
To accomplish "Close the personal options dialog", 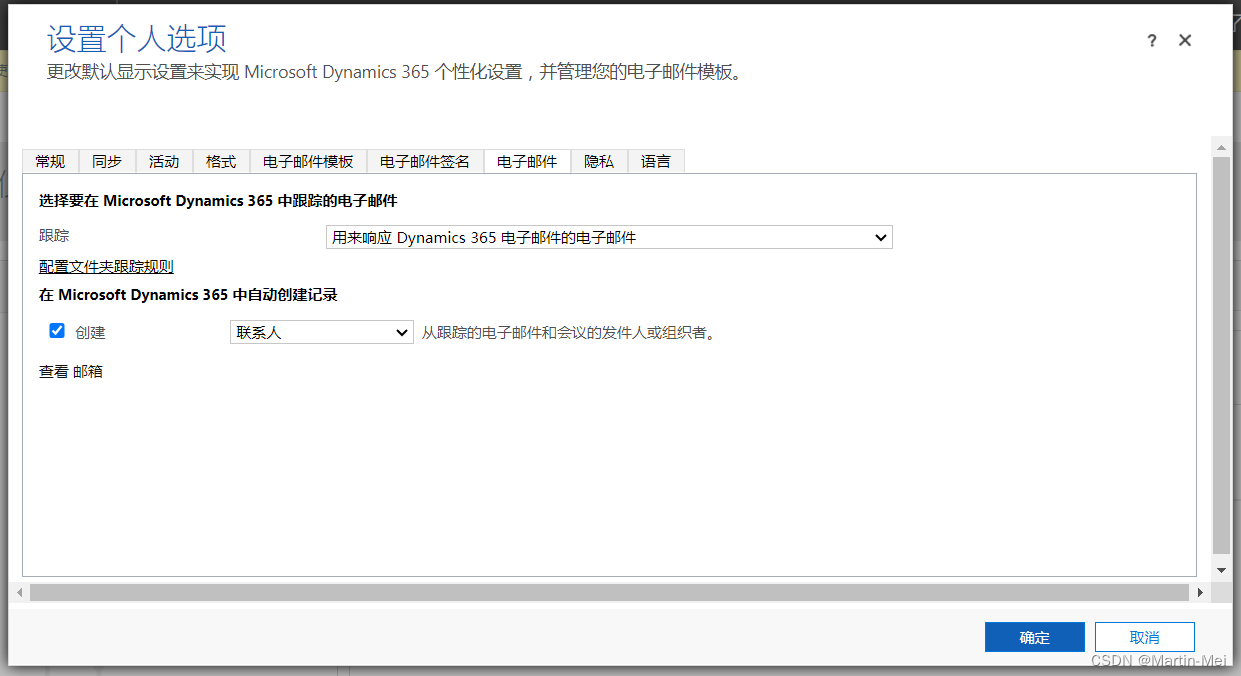I will (1185, 40).
